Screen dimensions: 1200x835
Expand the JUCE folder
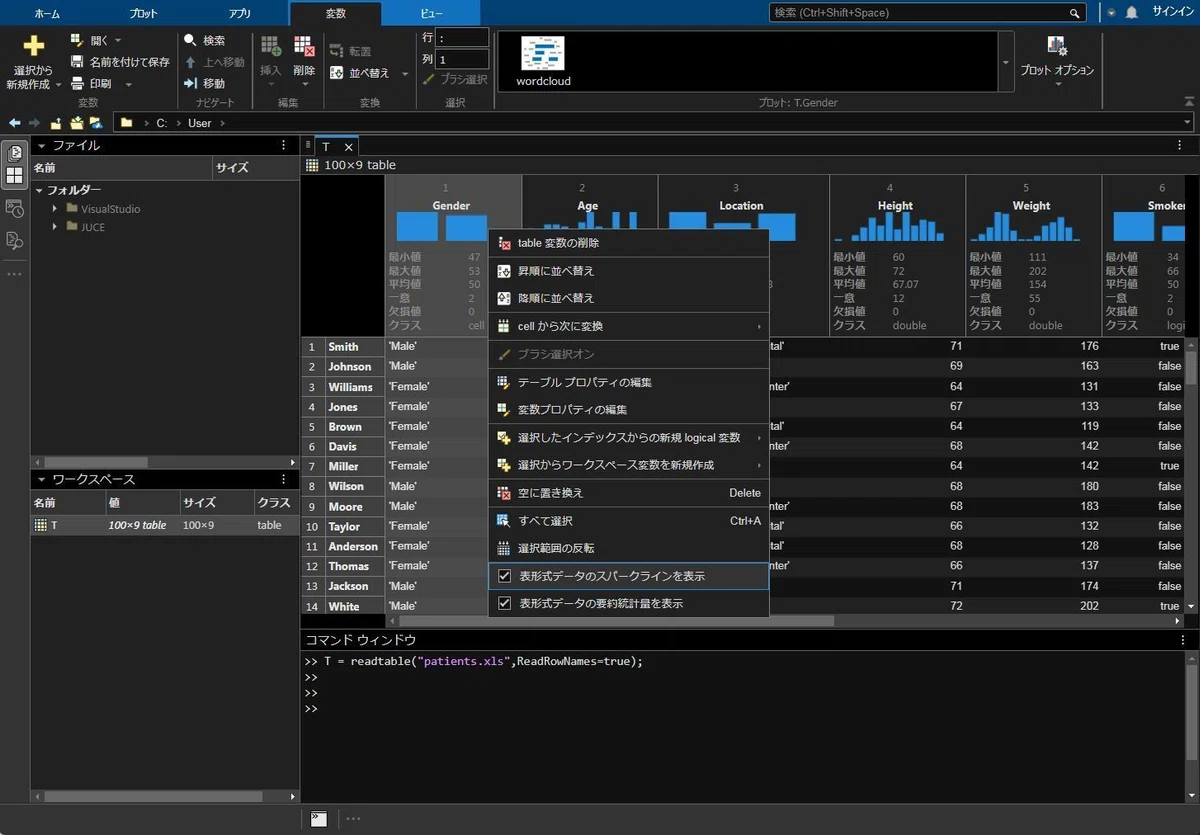click(55, 227)
